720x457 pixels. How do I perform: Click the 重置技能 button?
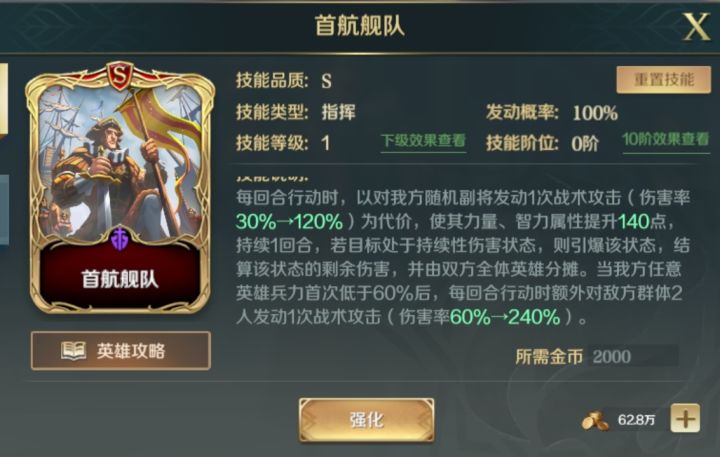[664, 79]
